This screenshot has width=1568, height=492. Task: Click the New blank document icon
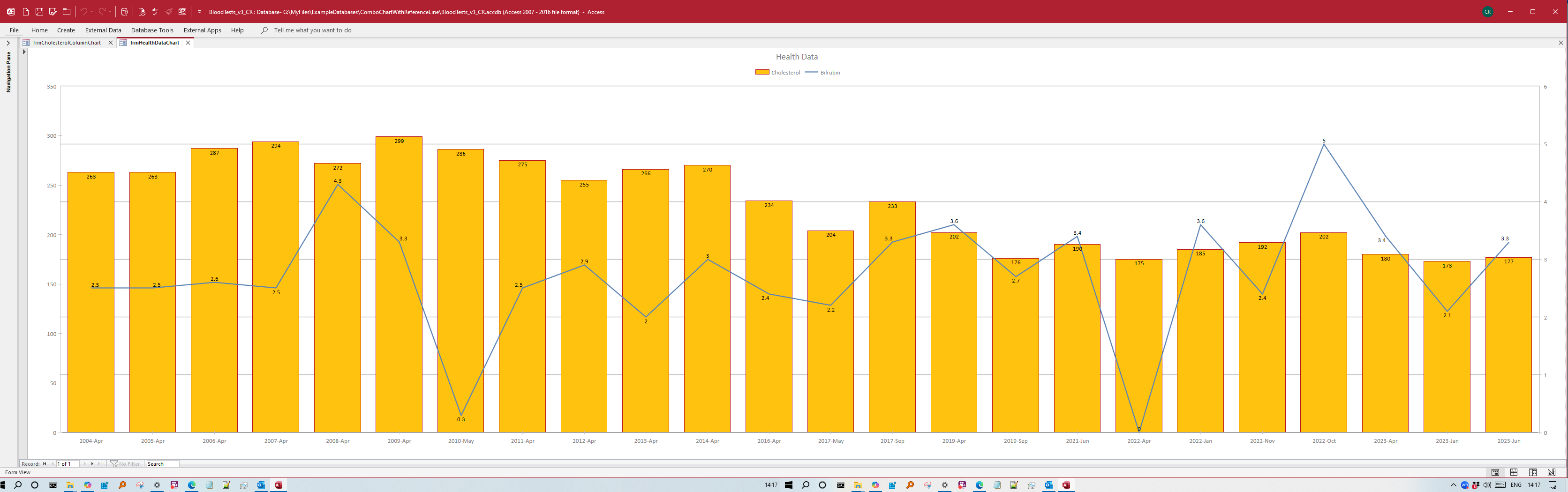[26, 12]
